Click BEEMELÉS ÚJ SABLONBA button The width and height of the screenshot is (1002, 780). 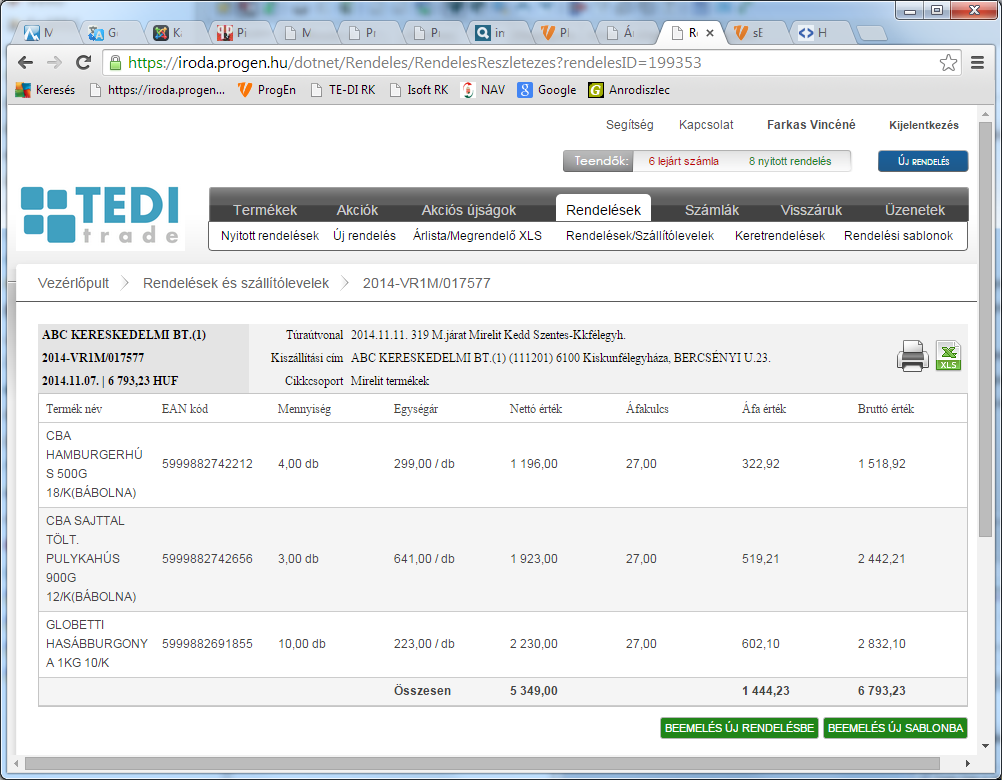click(x=895, y=728)
